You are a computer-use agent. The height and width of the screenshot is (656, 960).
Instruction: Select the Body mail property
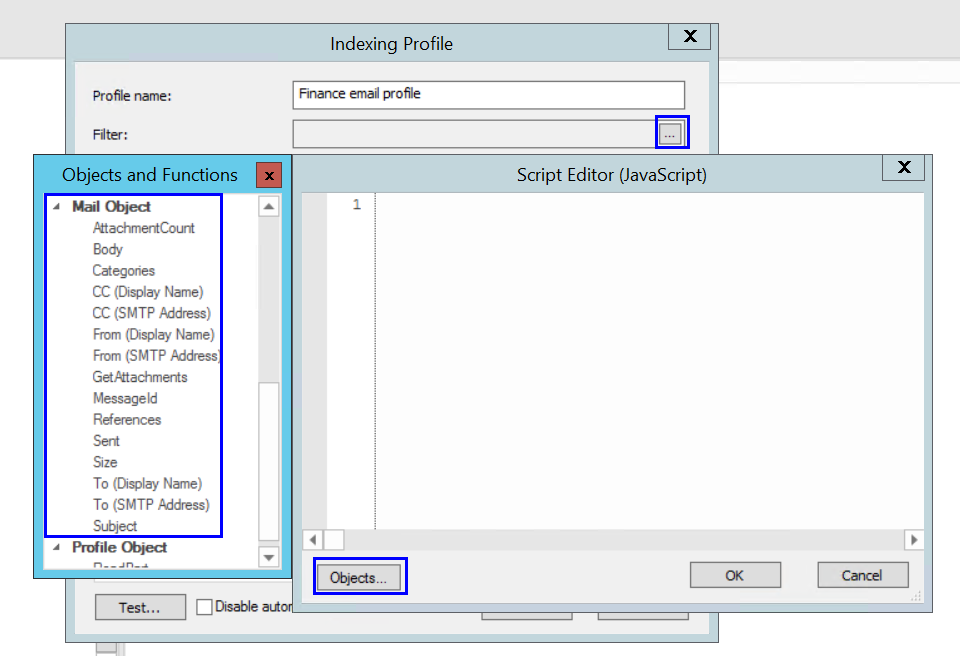pos(107,249)
